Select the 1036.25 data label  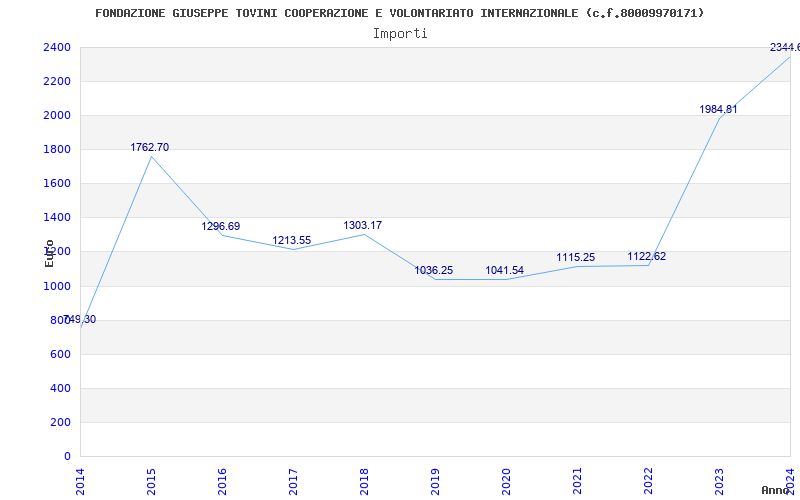pyautogui.click(x=433, y=270)
